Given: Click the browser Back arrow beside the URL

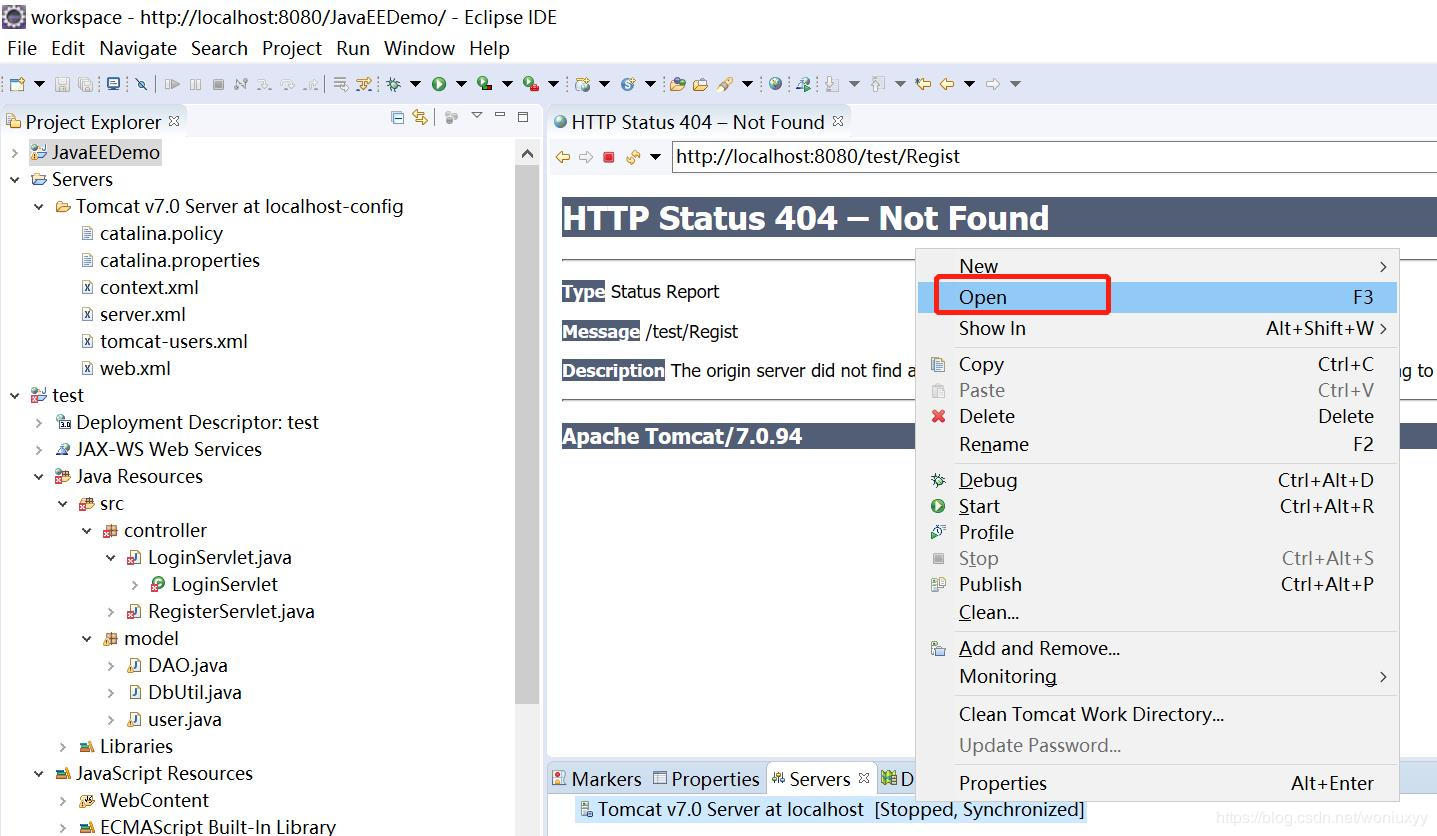Looking at the screenshot, I should 563,157.
